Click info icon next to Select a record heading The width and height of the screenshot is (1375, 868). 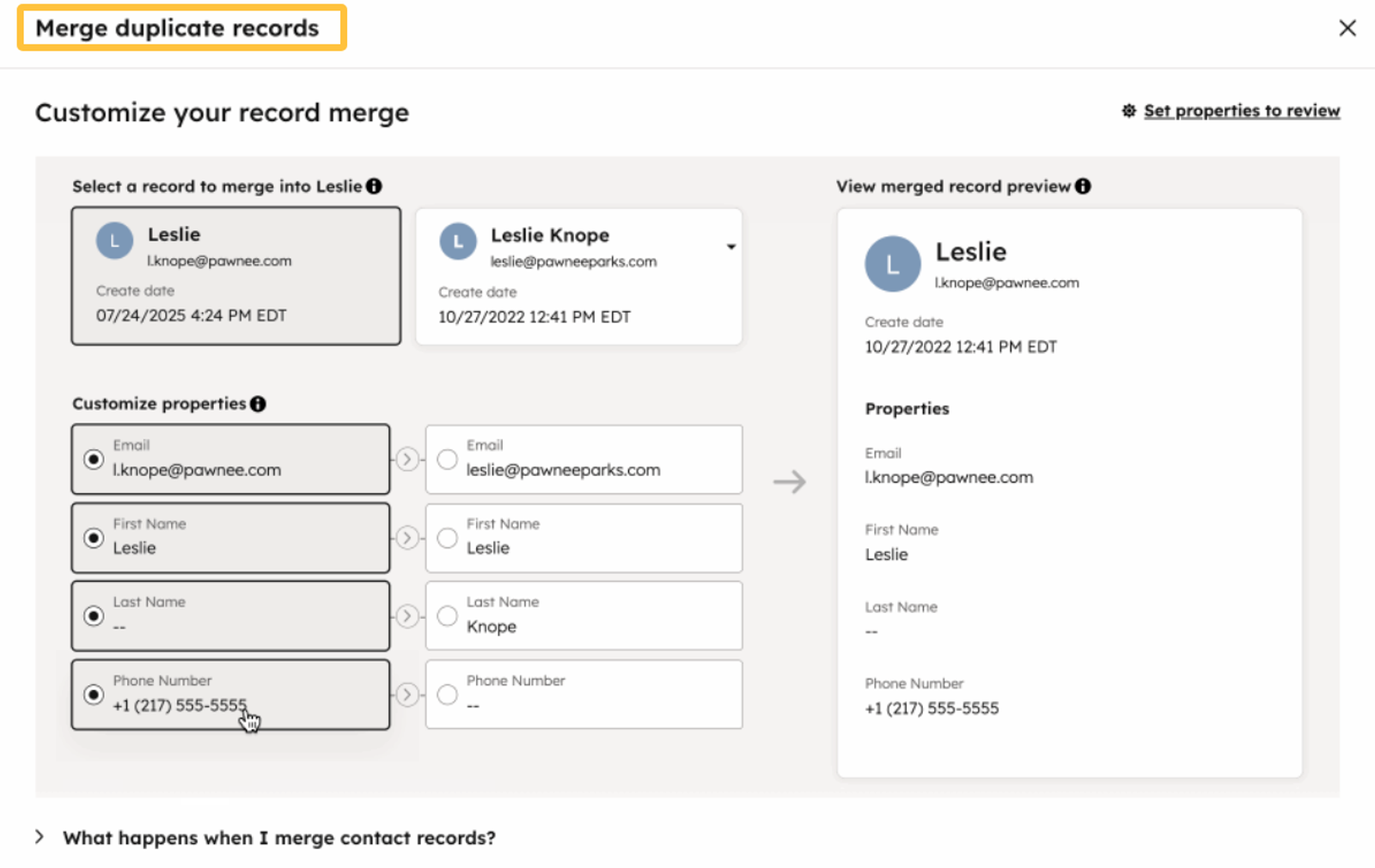[x=374, y=186]
